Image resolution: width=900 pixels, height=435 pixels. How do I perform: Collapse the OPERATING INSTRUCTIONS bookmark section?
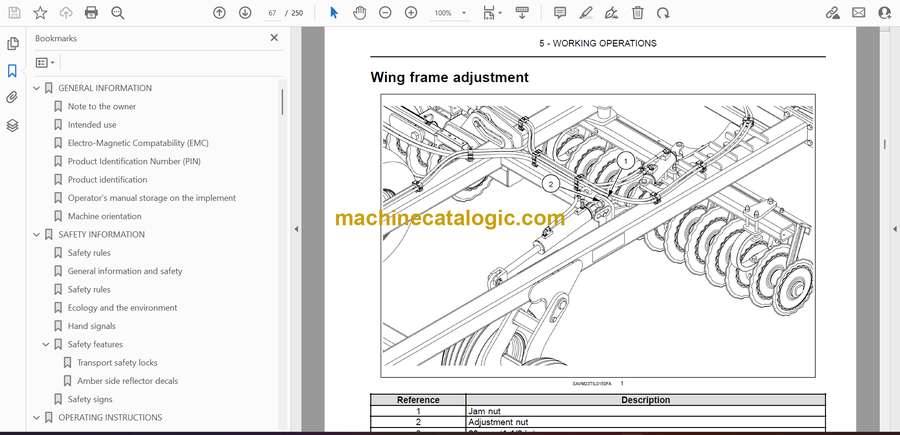(x=36, y=418)
